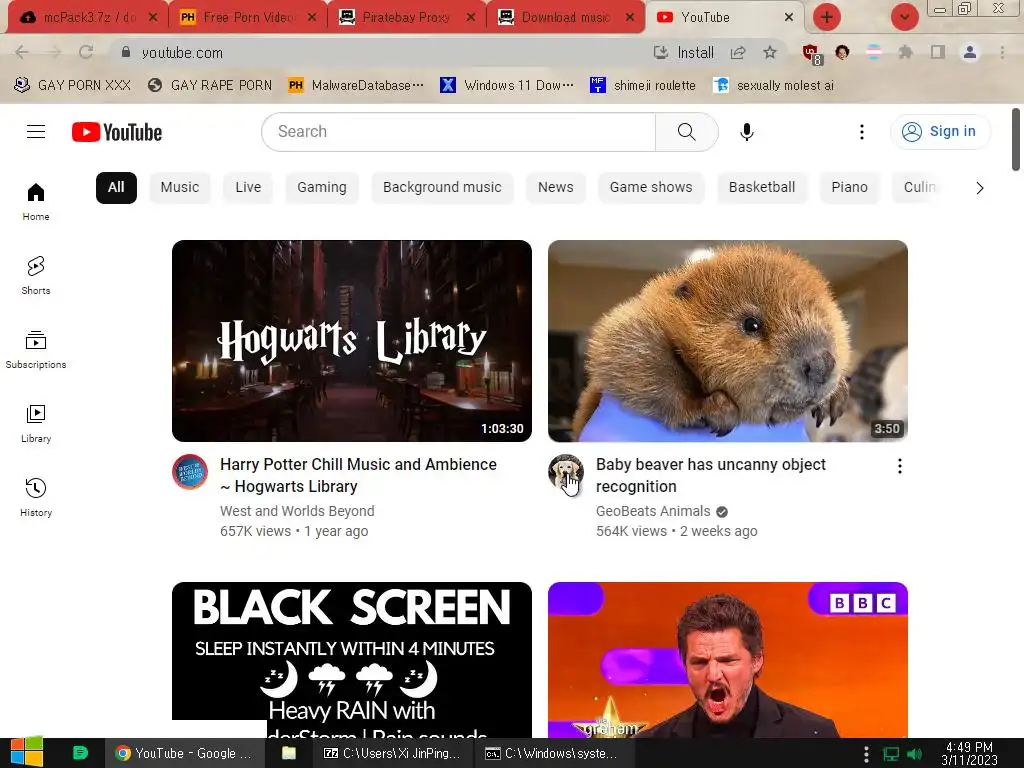Click the page vertical scrollbar
The height and width of the screenshot is (768, 1024).
click(x=1016, y=140)
